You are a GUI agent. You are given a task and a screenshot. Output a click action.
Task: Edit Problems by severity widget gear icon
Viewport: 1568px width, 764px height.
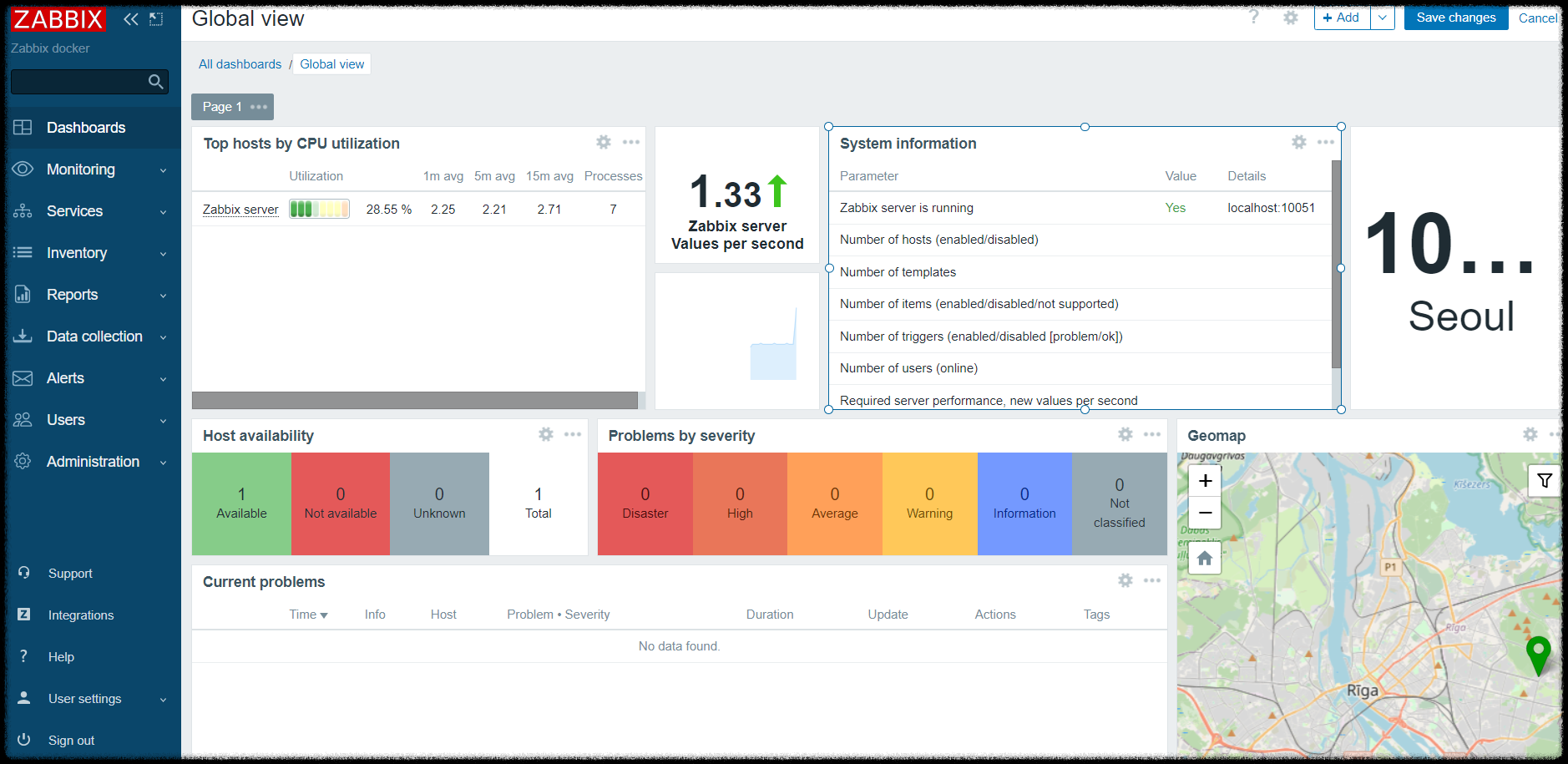tap(1125, 435)
